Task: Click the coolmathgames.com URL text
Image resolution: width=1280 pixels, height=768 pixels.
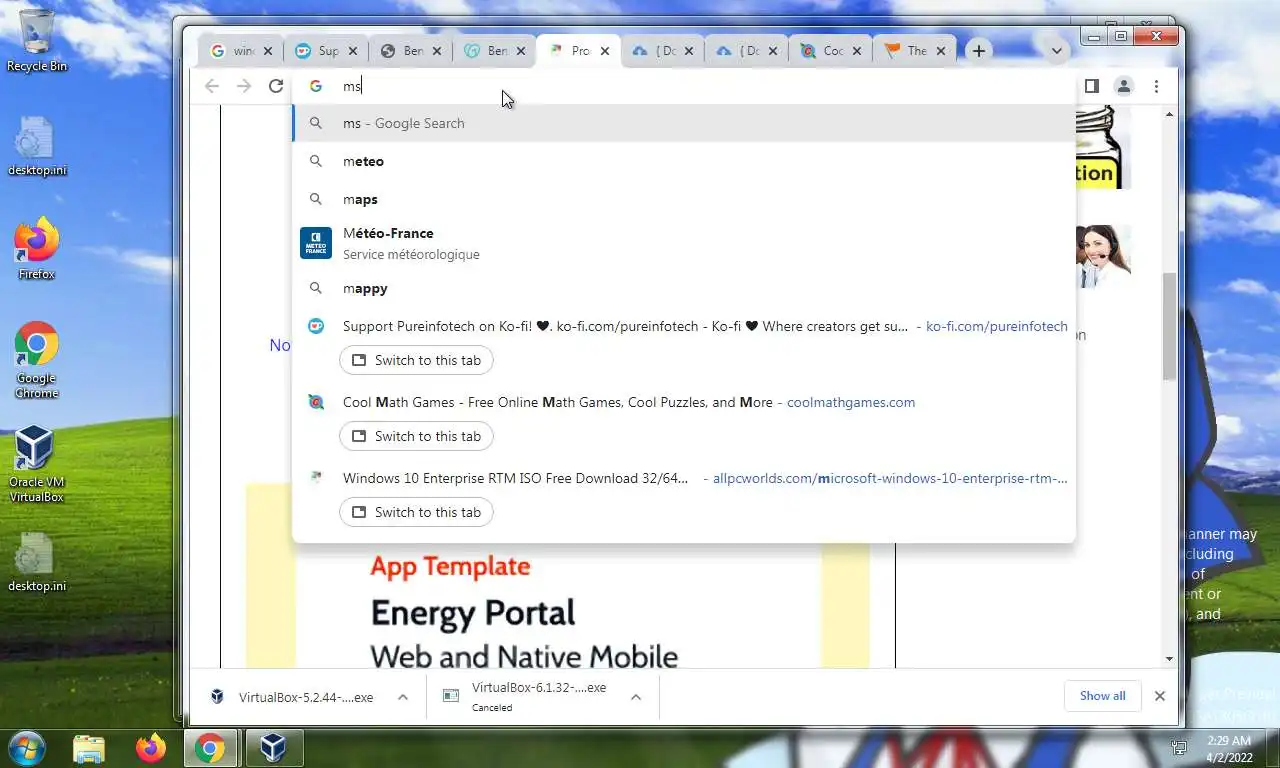Action: coord(851,402)
